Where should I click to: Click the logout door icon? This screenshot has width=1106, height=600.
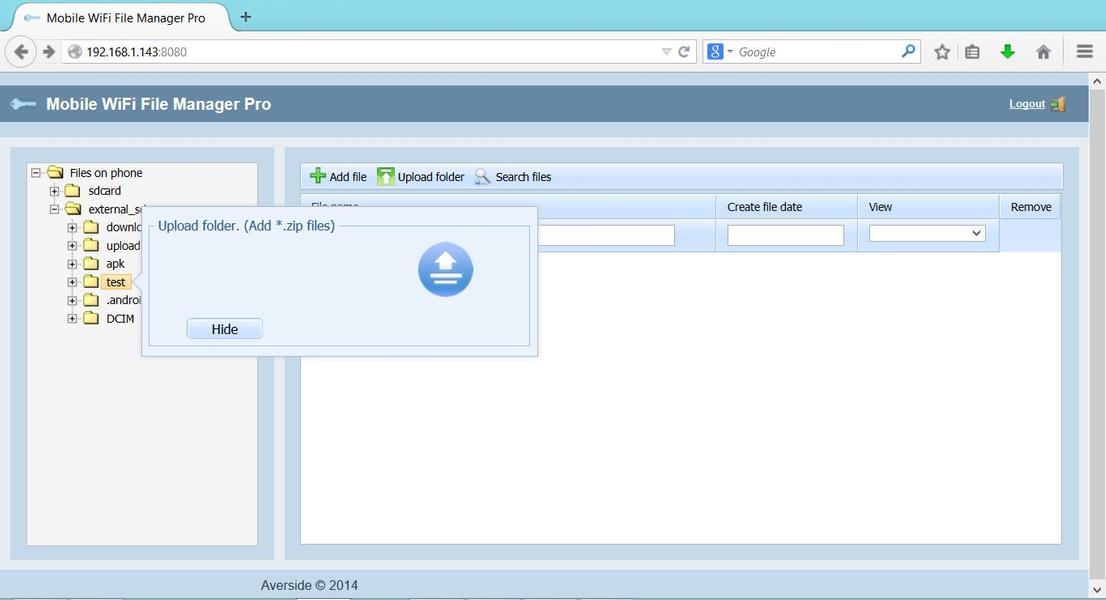(x=1057, y=104)
